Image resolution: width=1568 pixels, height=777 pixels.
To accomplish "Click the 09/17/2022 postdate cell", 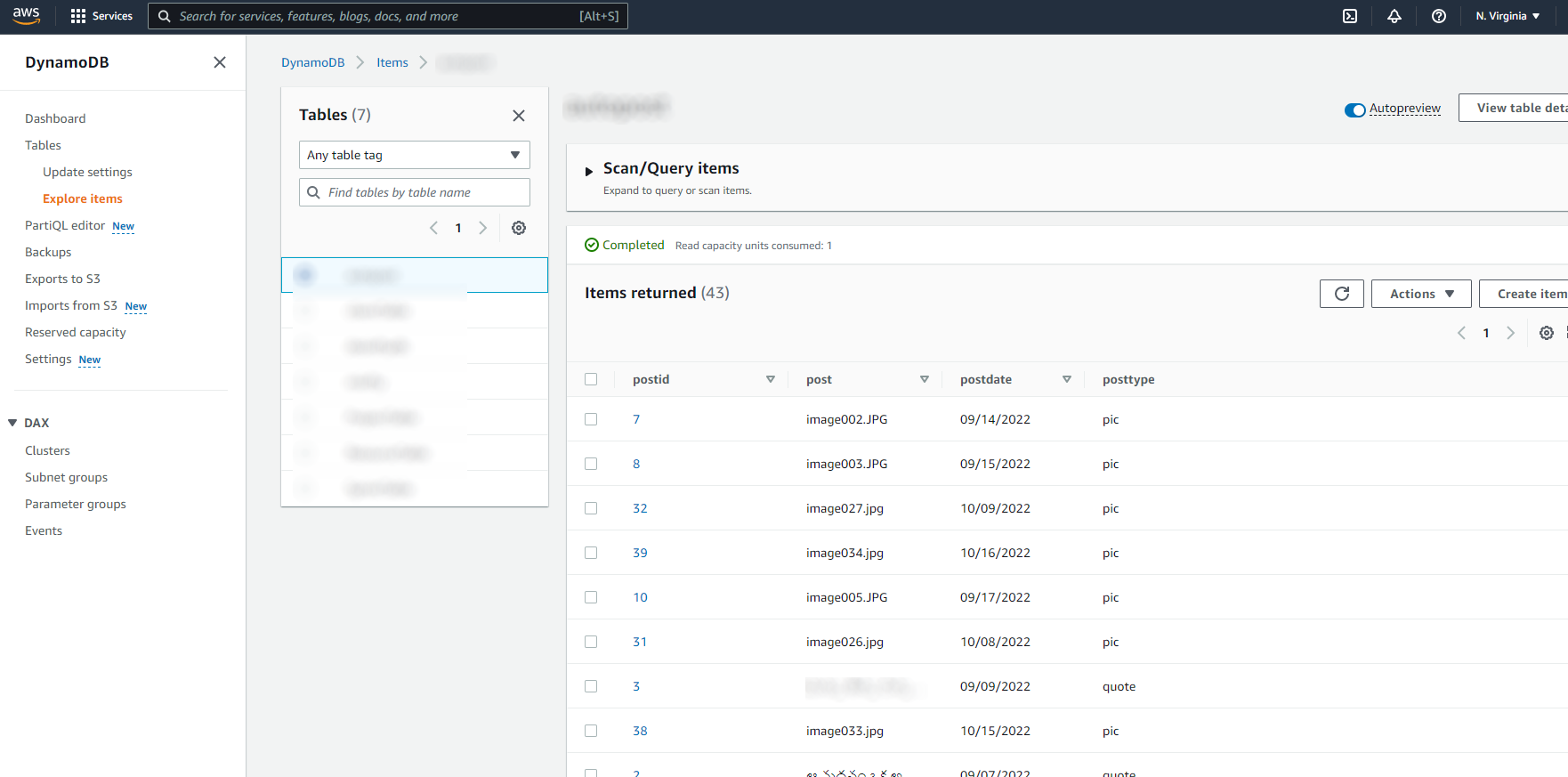I will point(995,597).
